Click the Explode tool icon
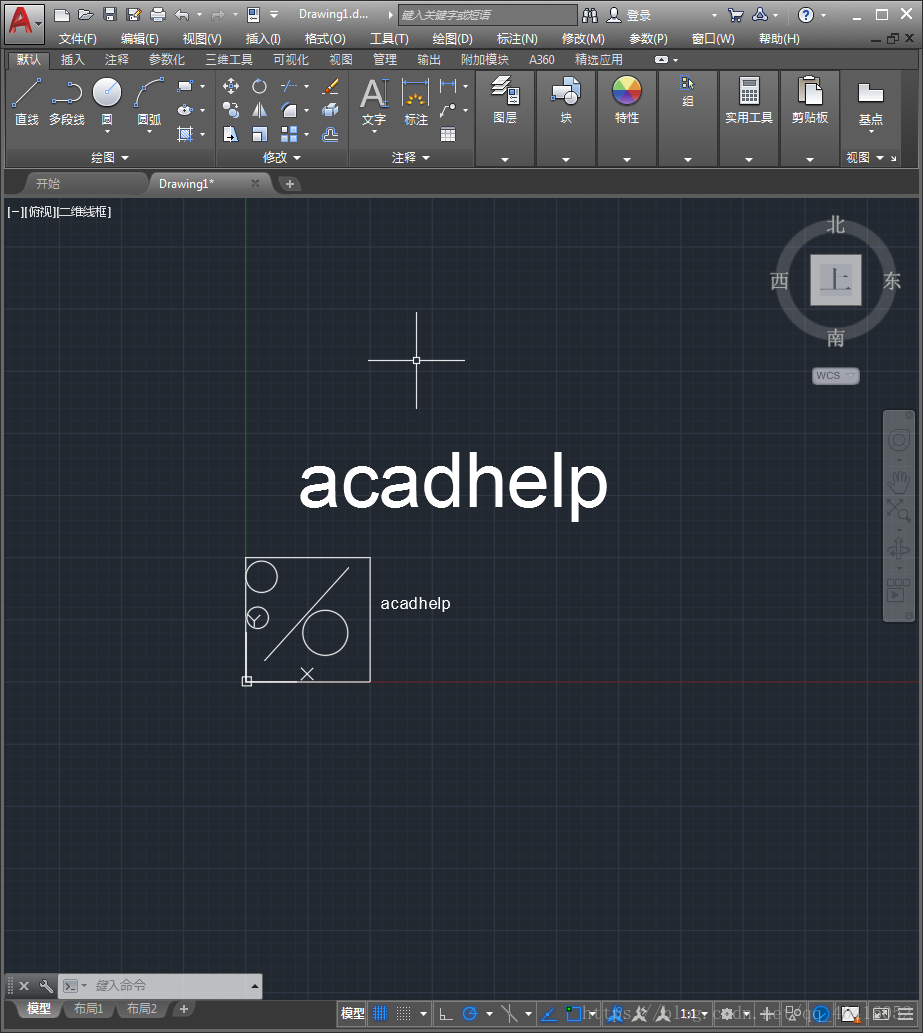 (x=331, y=110)
